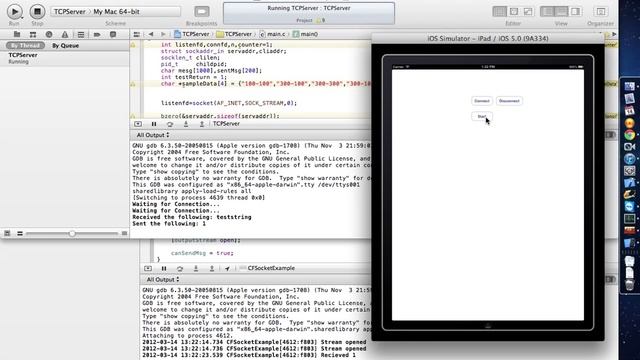Show the Utilities pane
The height and width of the screenshot is (360, 640).
coord(576,11)
